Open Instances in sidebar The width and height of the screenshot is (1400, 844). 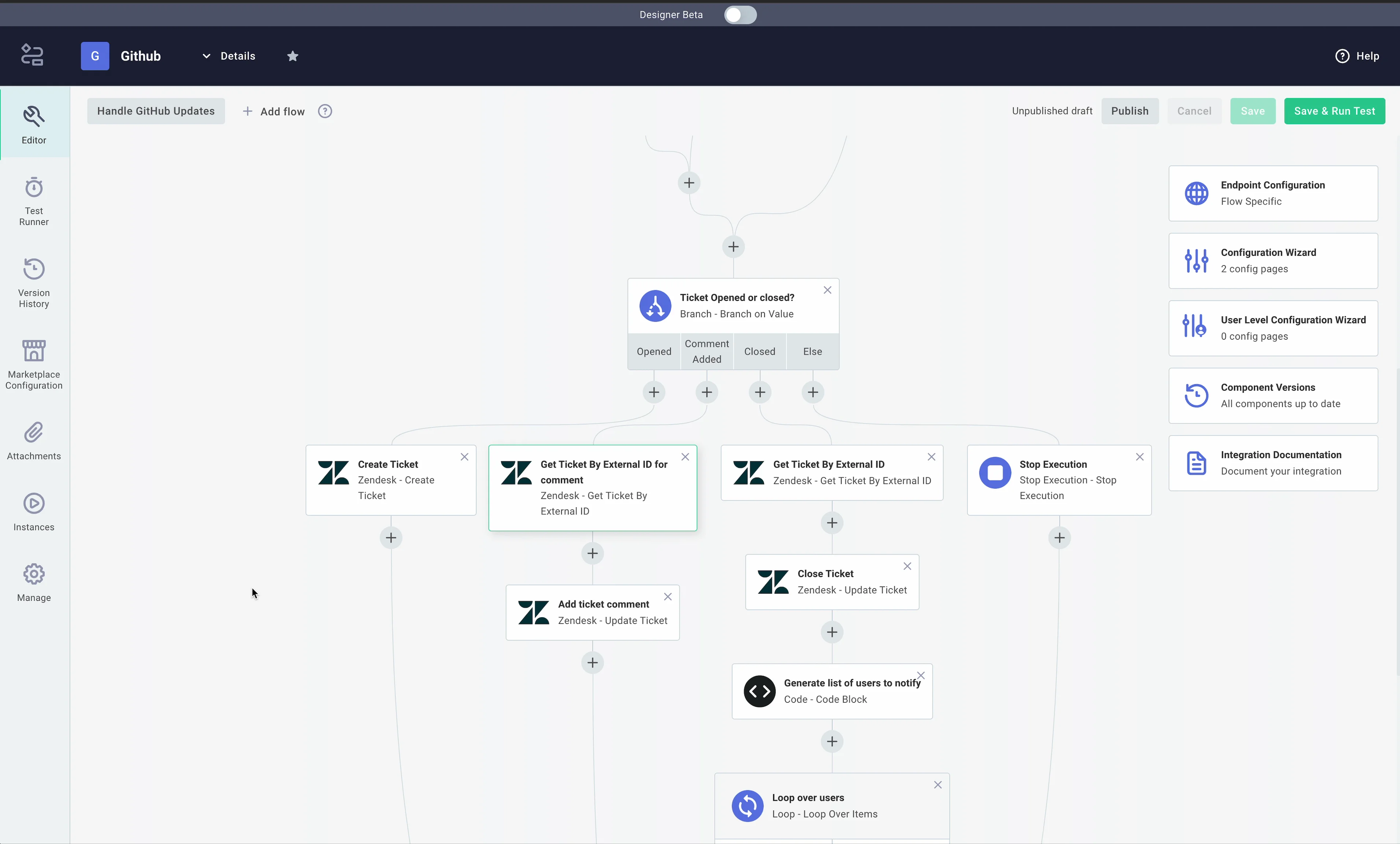pyautogui.click(x=34, y=512)
